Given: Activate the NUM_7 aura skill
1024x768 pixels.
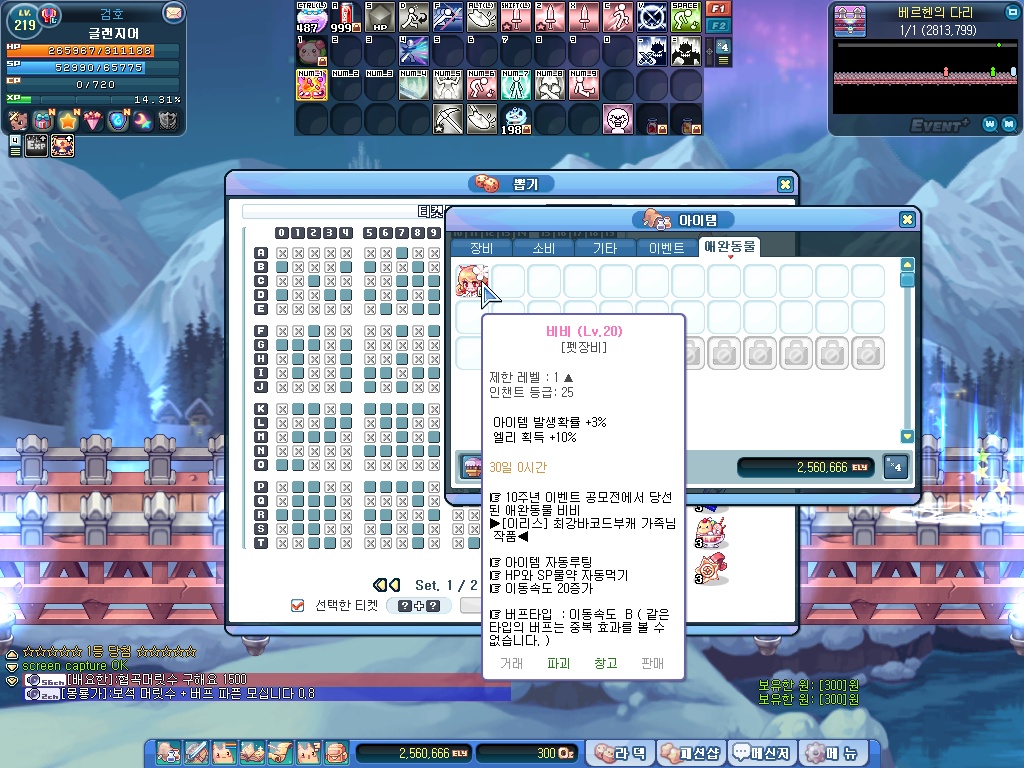Looking at the screenshot, I should point(516,85).
